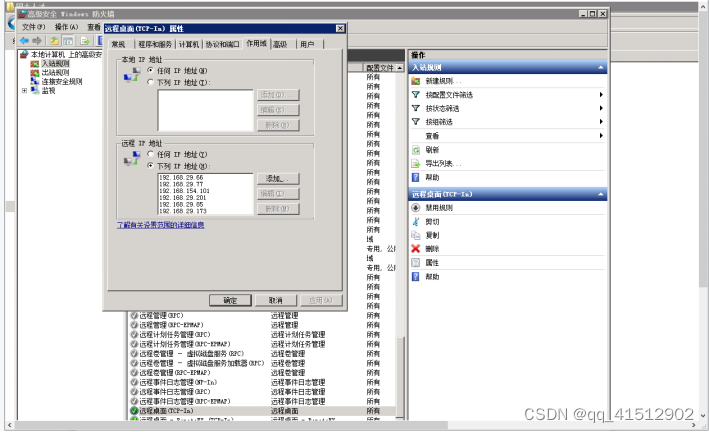Select 连接安全规则 in the console tree

click(62, 81)
